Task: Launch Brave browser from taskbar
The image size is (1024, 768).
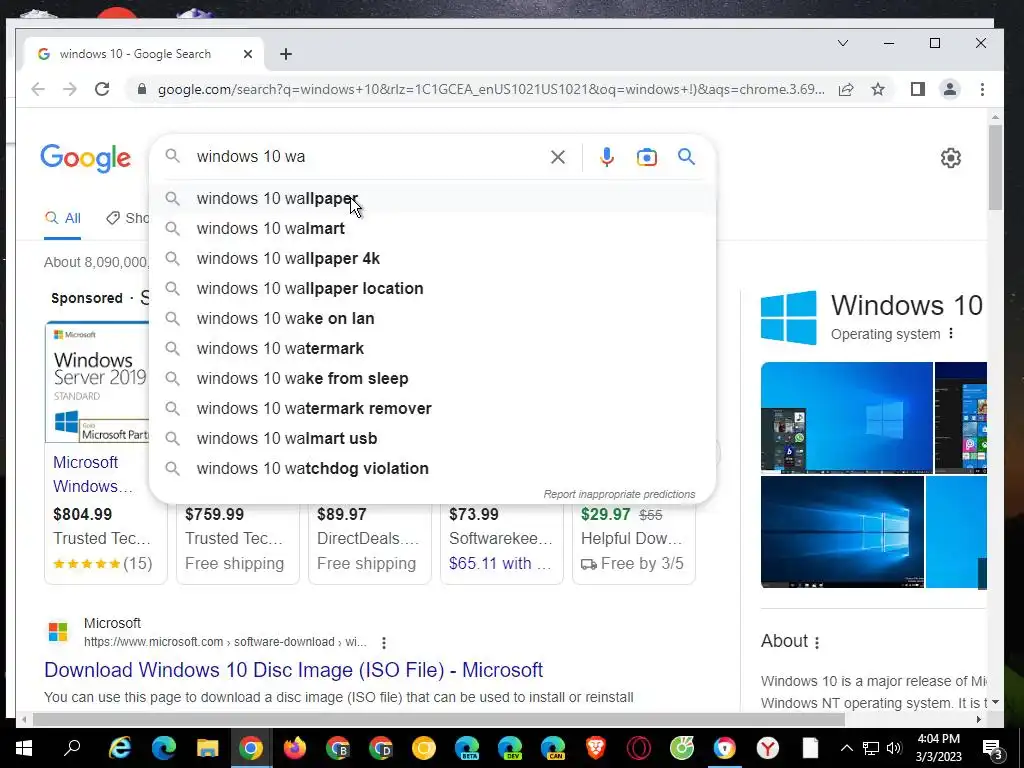Action: pyautogui.click(x=596, y=748)
